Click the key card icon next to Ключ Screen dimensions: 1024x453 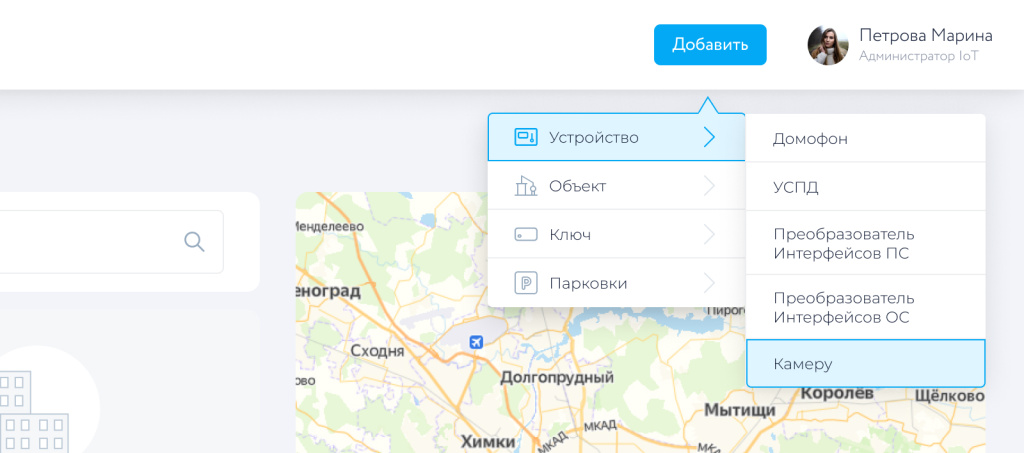(526, 235)
